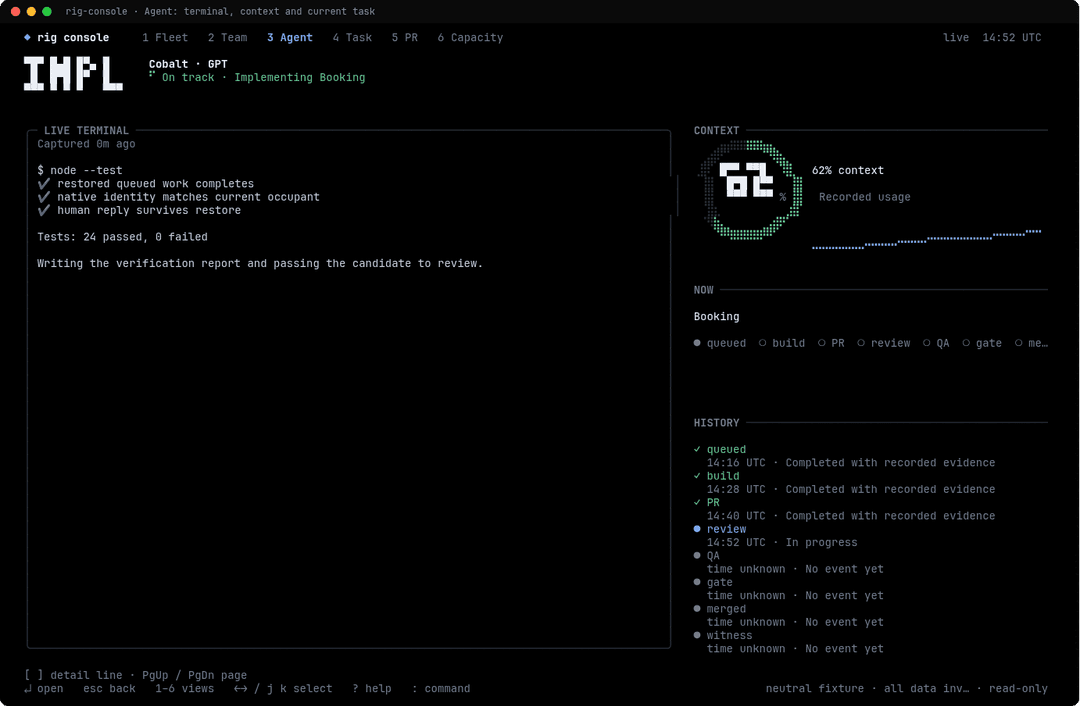This screenshot has width=1080, height=706.
Task: Click the recorded usage sparkline graph
Action: 926,239
